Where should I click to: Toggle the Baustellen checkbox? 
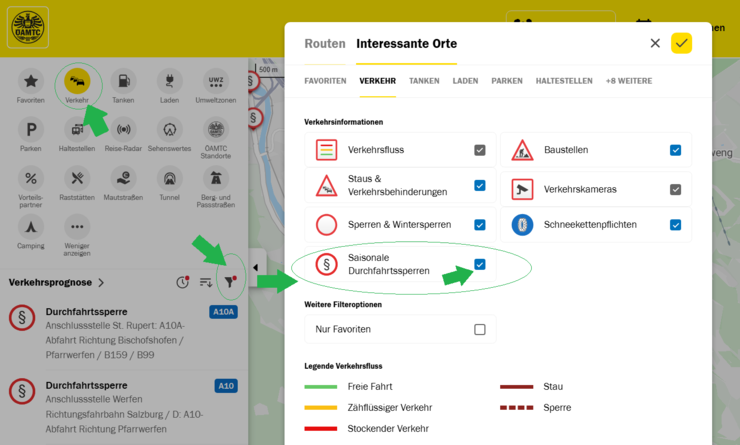(x=675, y=150)
